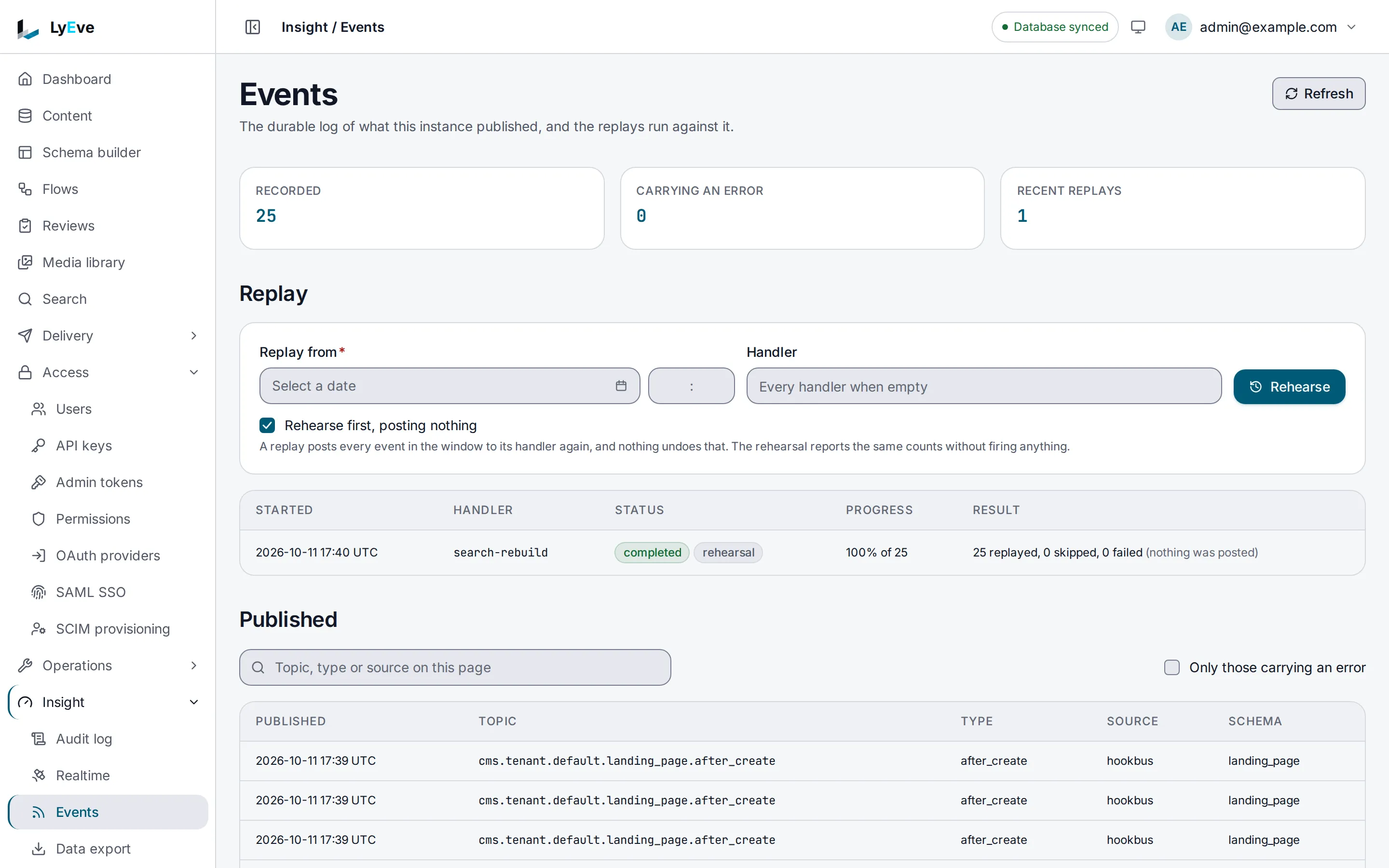Click the rehearsal status badge

tap(728, 552)
